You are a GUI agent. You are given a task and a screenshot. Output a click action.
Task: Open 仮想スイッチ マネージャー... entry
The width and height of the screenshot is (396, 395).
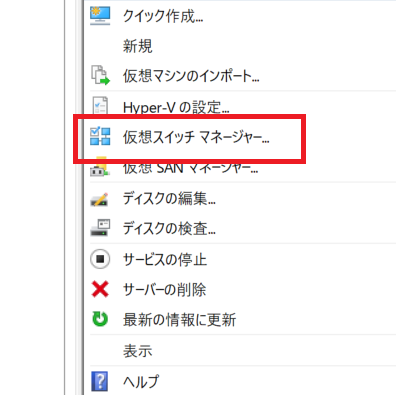[x=196, y=137]
